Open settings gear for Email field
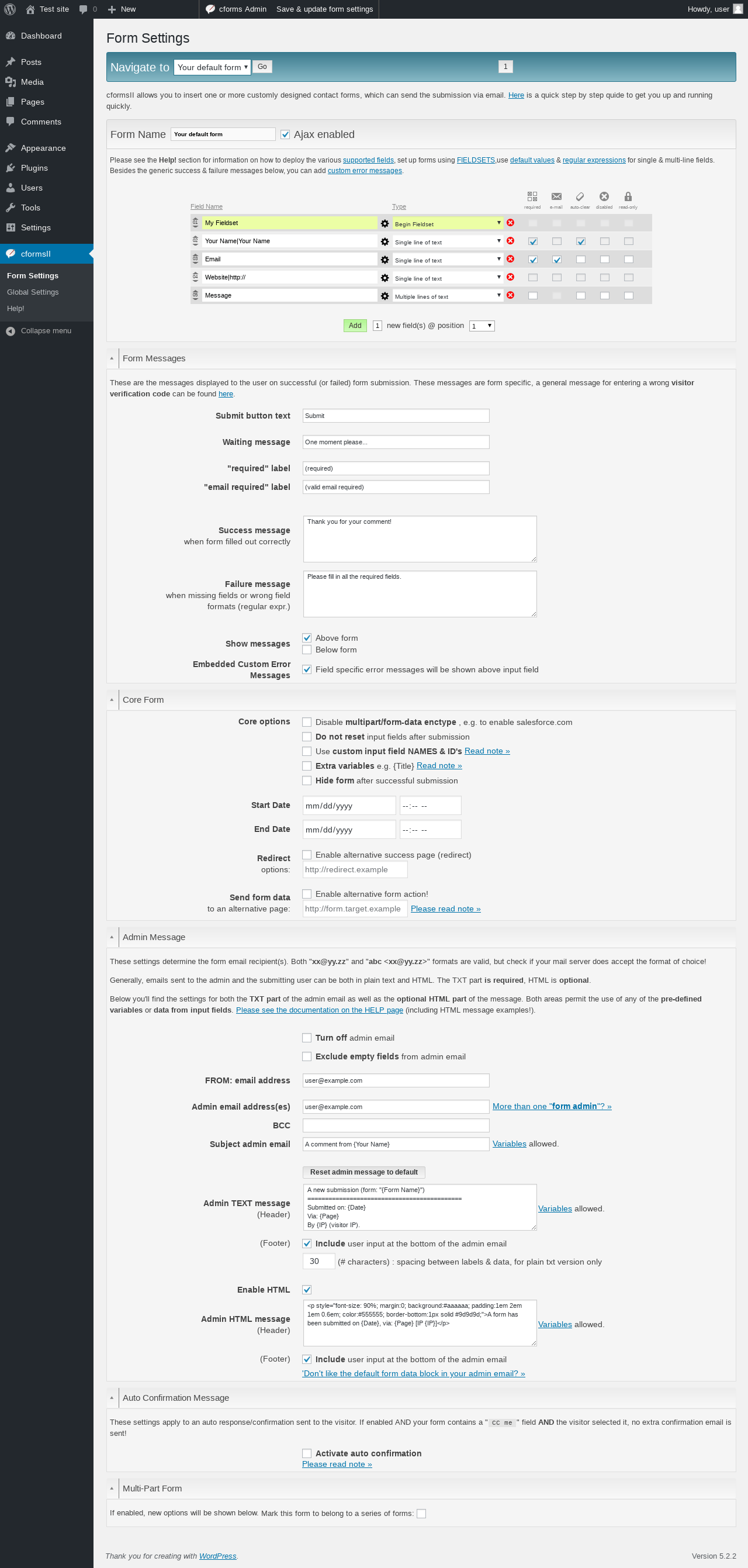Screen dimensions: 748x1568 click(385, 260)
